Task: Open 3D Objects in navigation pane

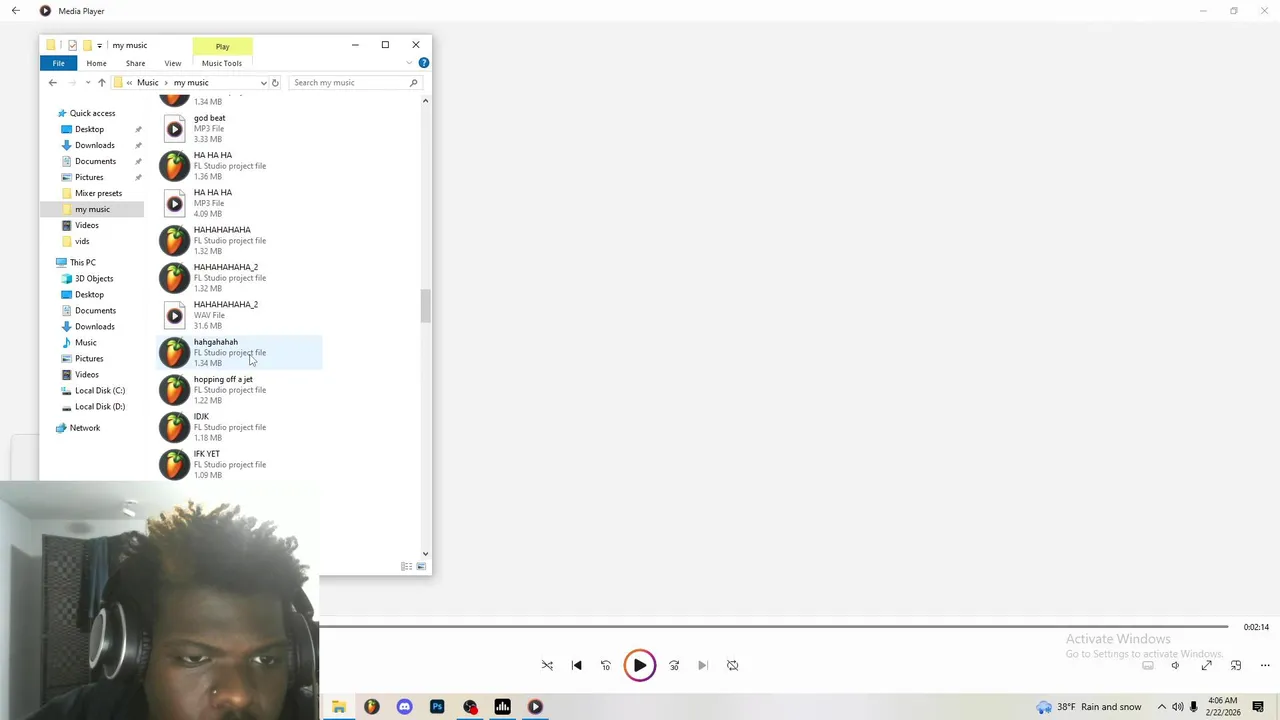Action: pos(94,278)
